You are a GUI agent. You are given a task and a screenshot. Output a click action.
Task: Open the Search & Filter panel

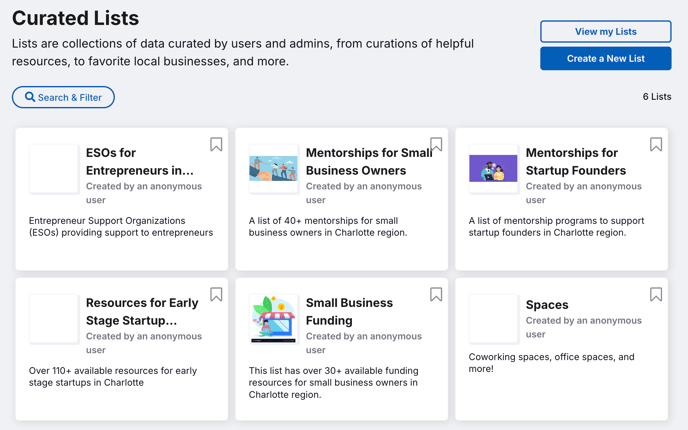[x=63, y=97]
